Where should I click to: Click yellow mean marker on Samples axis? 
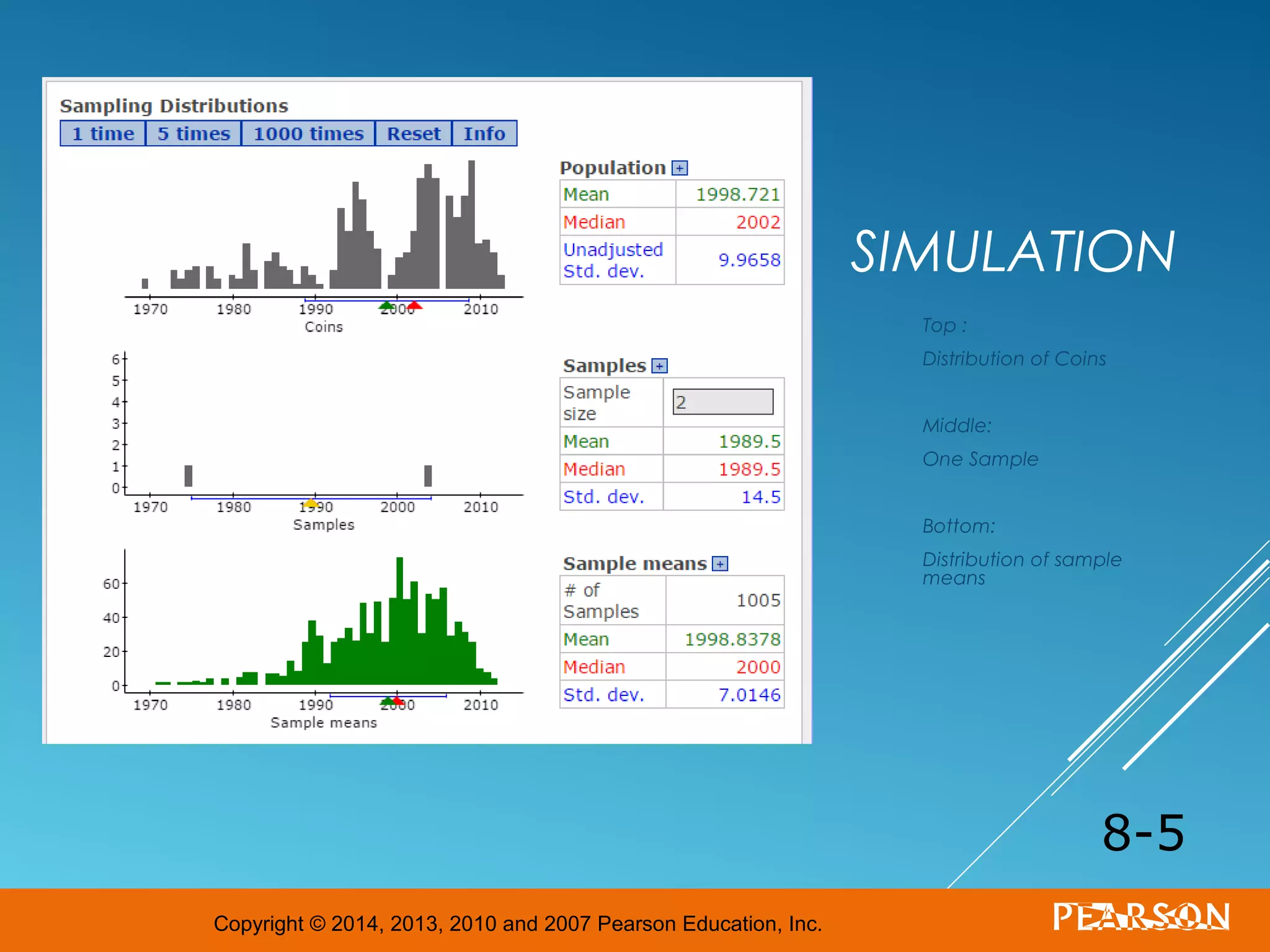(311, 503)
